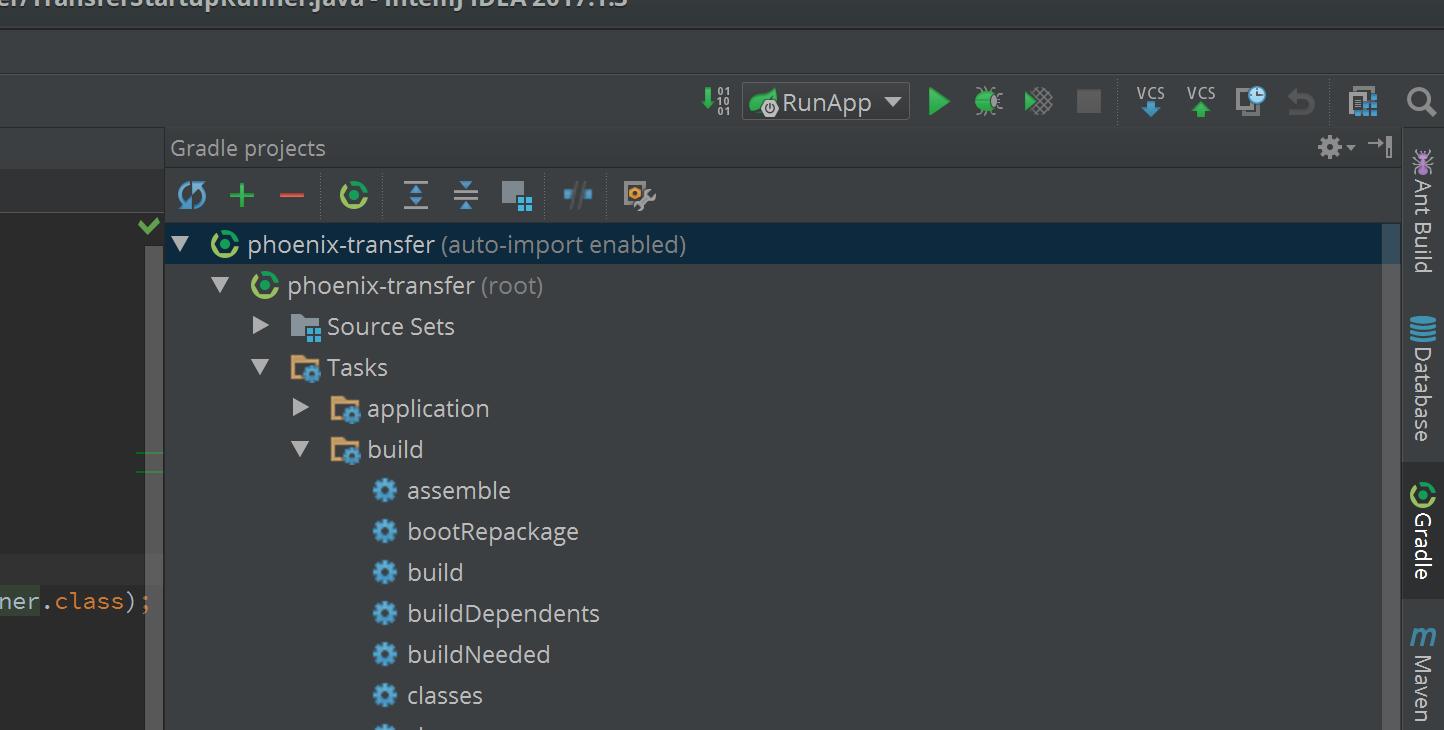This screenshot has height=730, width=1444.
Task: Collapse all tree nodes icon
Action: pyautogui.click(x=466, y=195)
